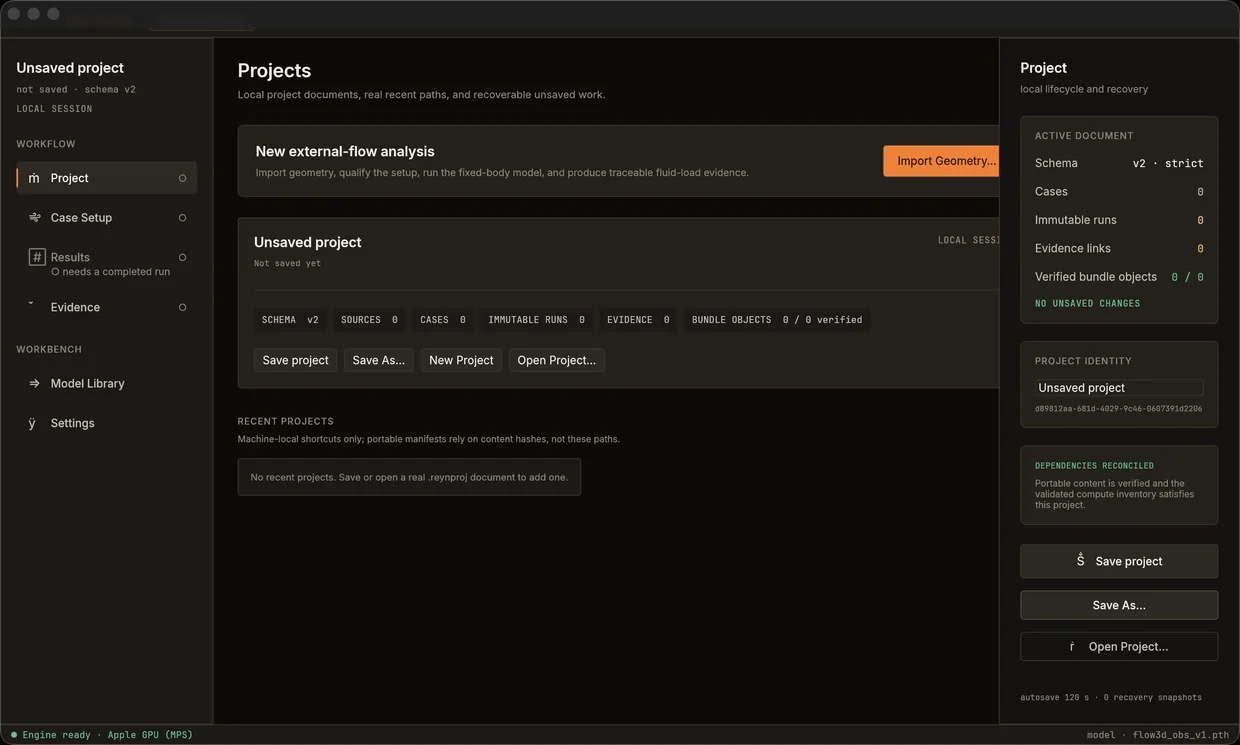Click the Case Setup flow icon in sidebar
The width and height of the screenshot is (1240, 745).
click(35, 217)
